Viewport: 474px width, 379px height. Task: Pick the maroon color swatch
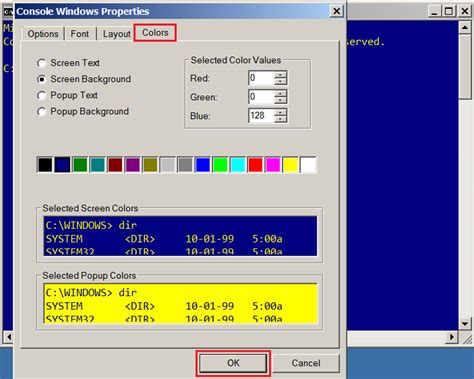click(x=115, y=165)
